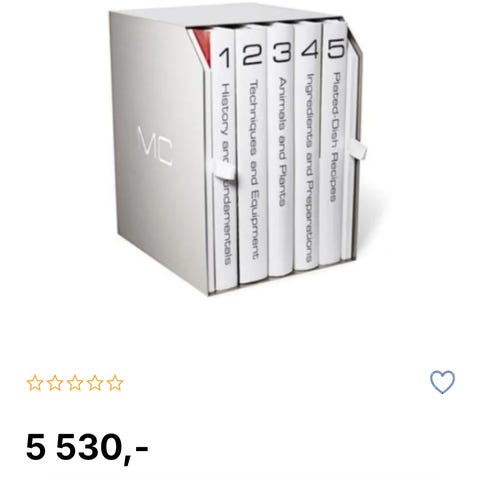Click the Plated-Dish Recipes spine text
480x480 pixels.
[335, 137]
